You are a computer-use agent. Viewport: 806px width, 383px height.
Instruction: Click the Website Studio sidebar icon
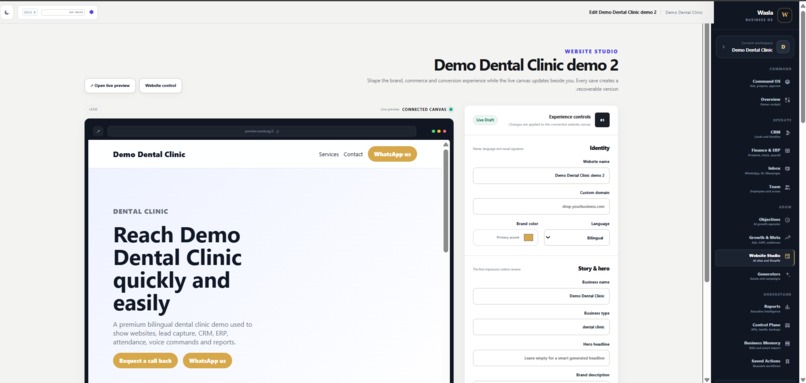tap(787, 256)
